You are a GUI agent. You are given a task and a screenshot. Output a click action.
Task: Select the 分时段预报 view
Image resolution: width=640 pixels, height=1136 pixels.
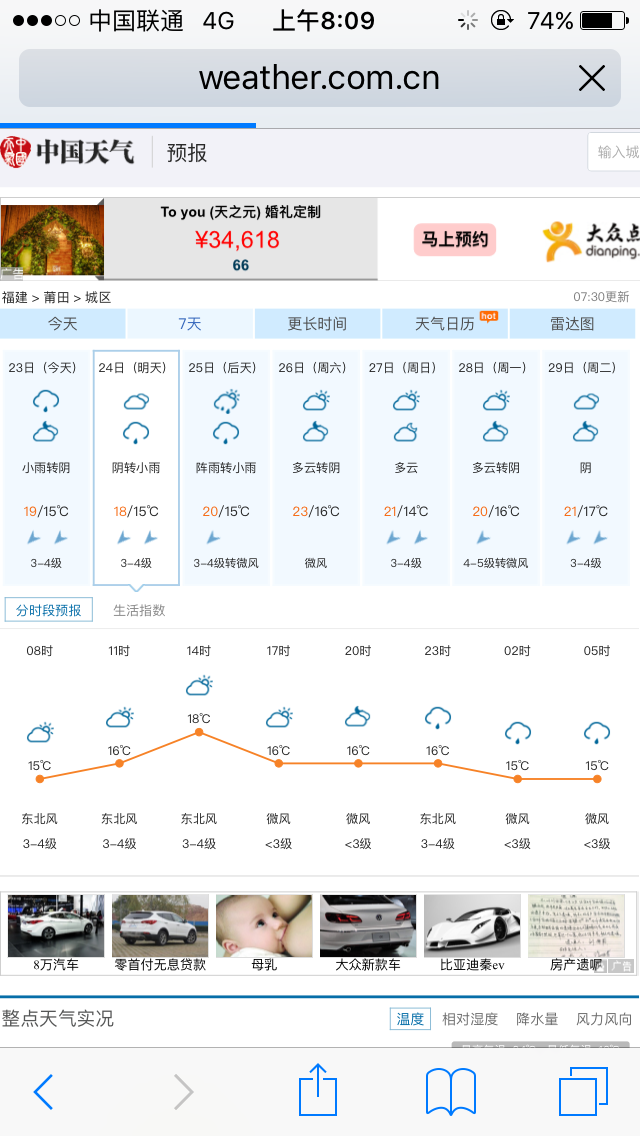coord(49,610)
